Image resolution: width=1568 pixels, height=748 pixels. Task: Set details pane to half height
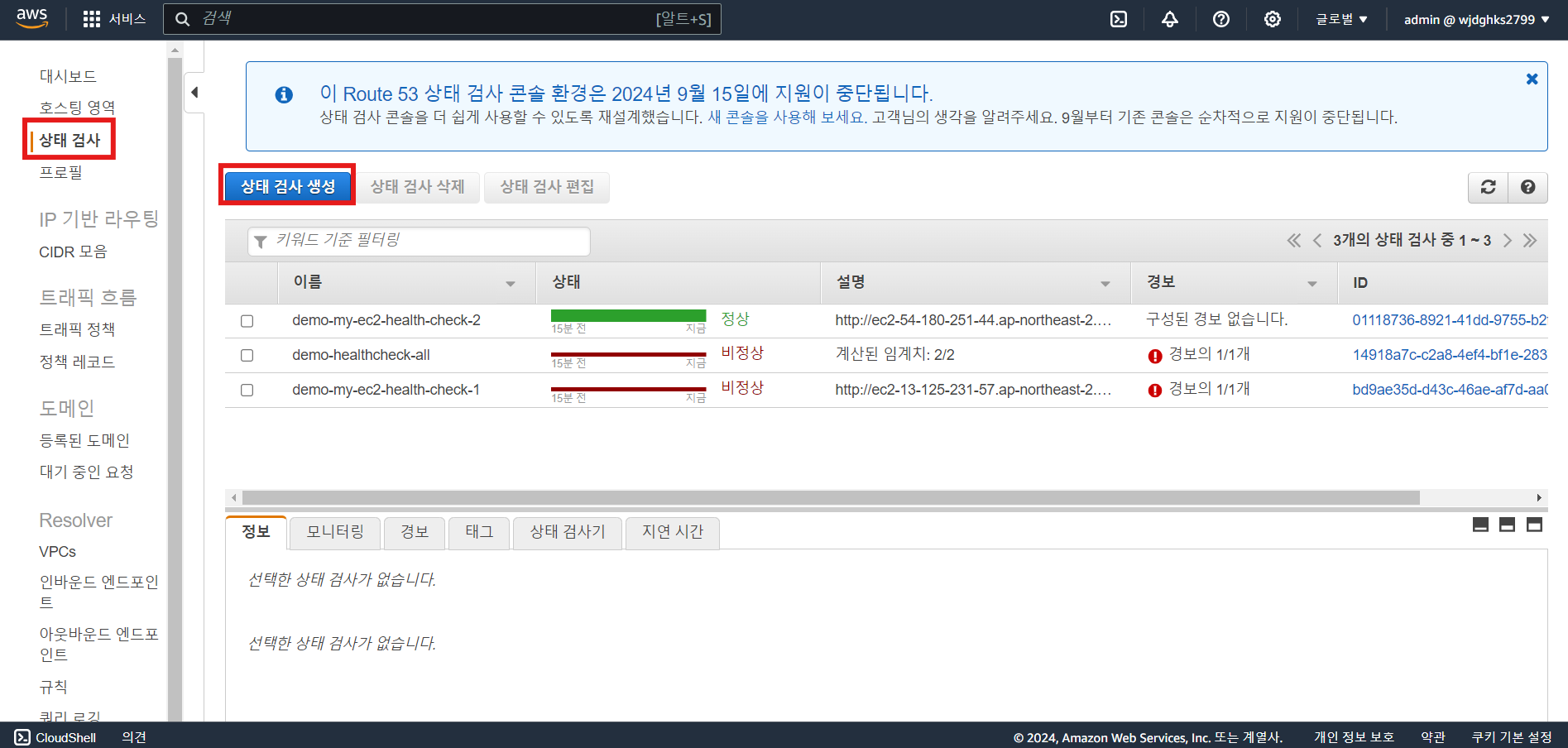[x=1508, y=525]
